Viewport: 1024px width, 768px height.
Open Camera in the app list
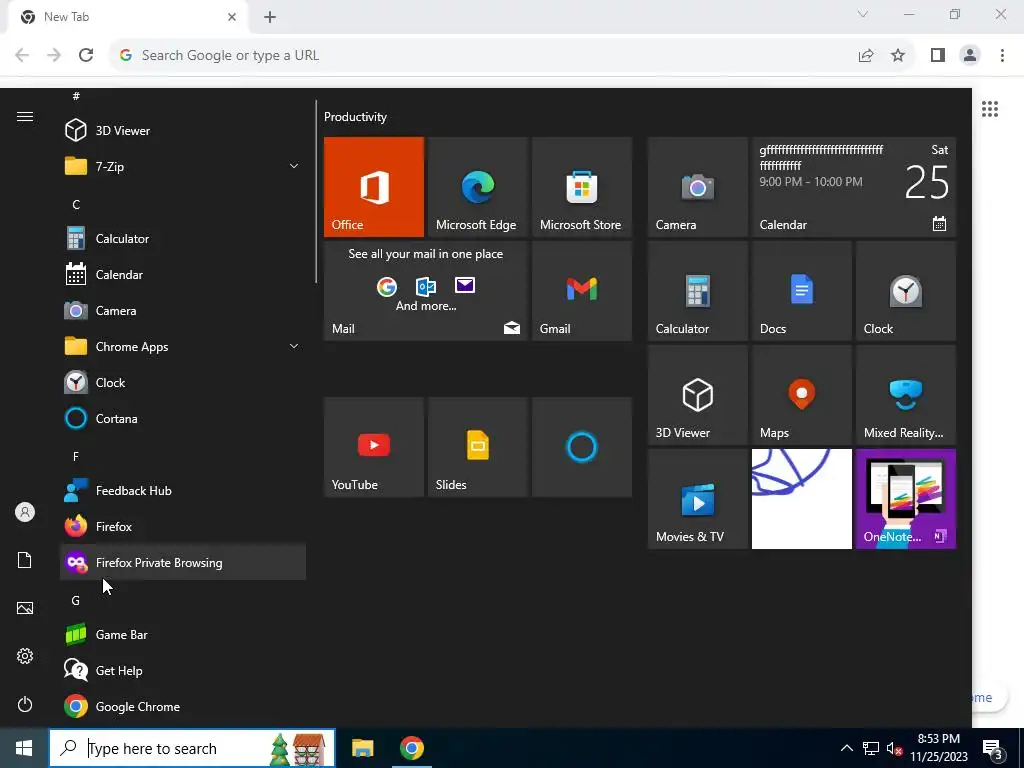click(x=183, y=310)
